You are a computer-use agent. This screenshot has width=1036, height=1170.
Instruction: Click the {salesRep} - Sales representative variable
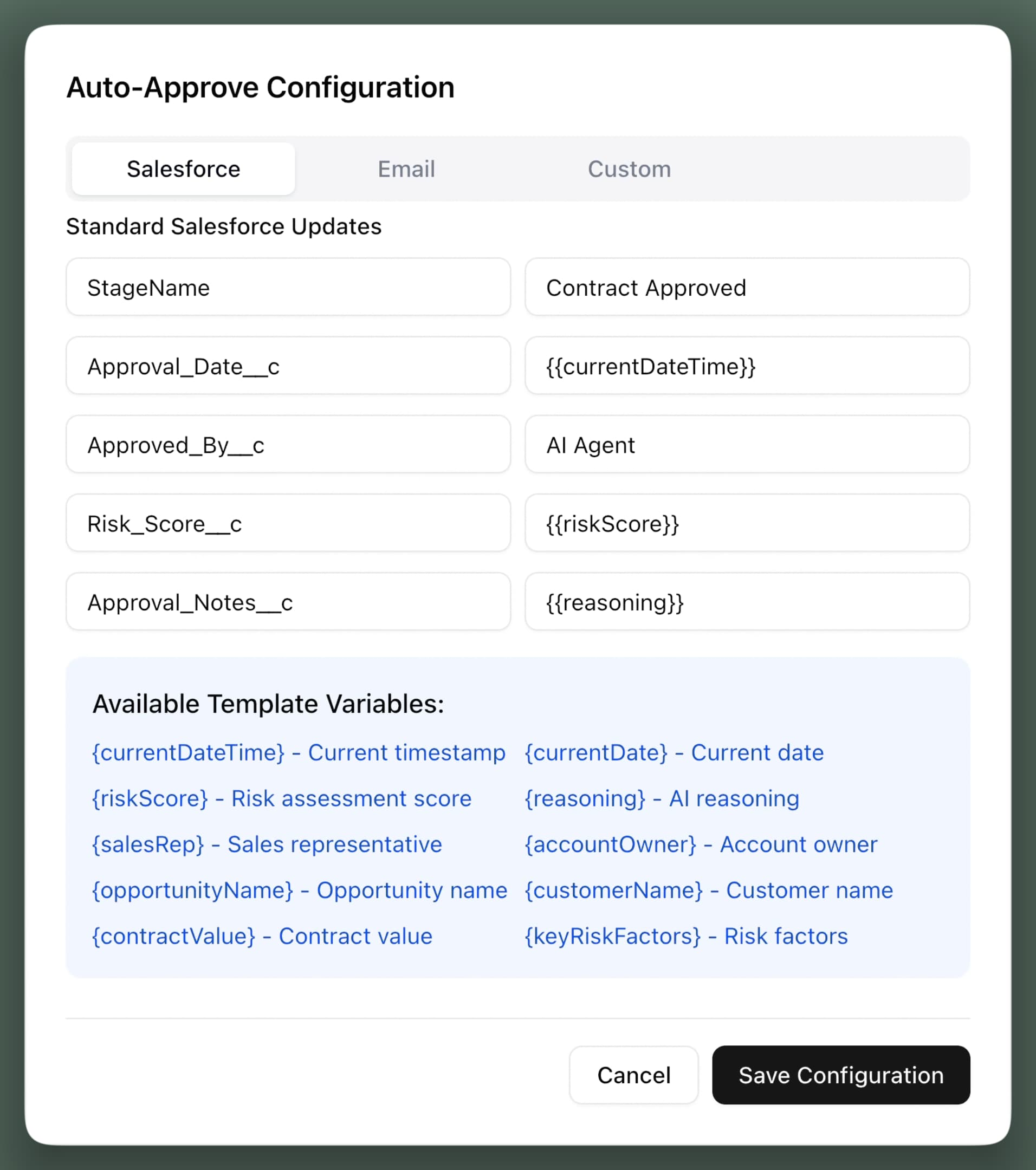coord(267,844)
